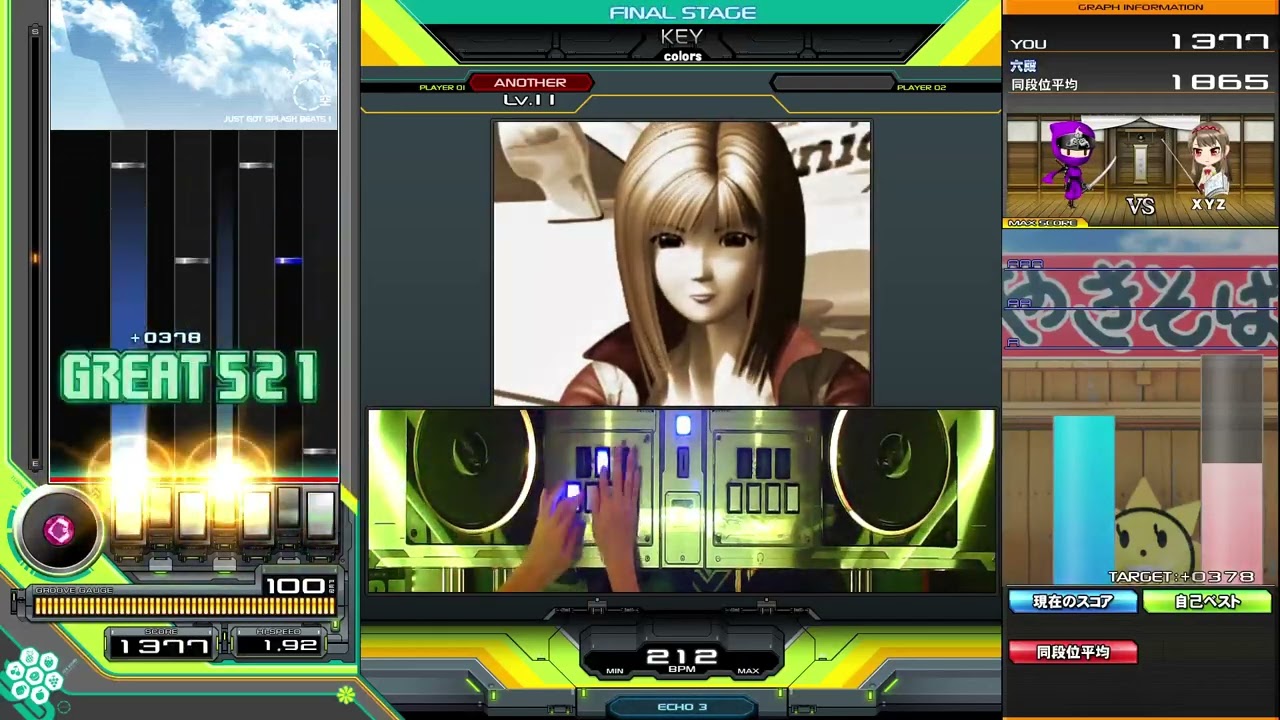The width and height of the screenshot is (1280, 720).
Task: Click the 'PLAYER 01' label
Action: click(x=442, y=88)
